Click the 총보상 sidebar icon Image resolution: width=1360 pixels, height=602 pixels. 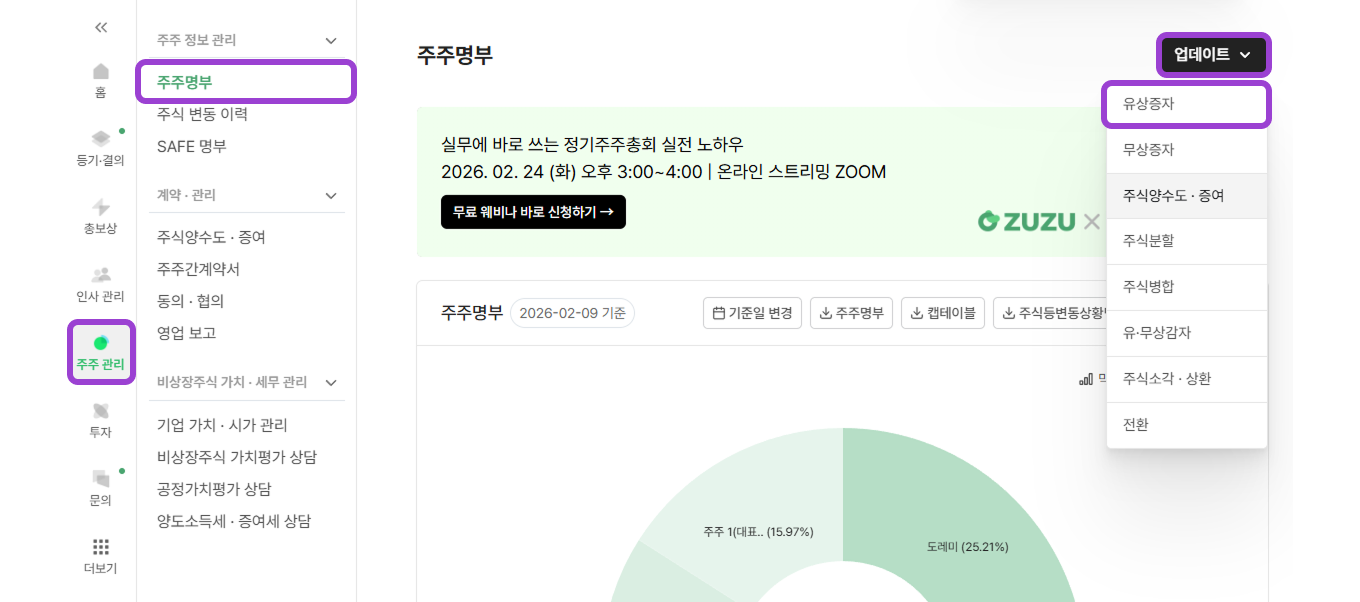(x=100, y=214)
